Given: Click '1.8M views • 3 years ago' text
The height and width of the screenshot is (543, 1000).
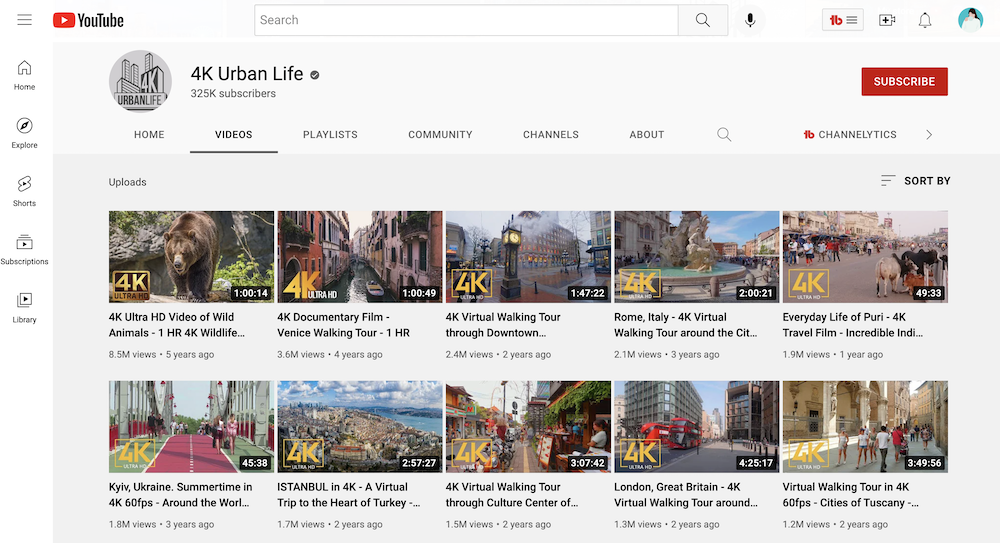Looking at the screenshot, I should coord(161,524).
